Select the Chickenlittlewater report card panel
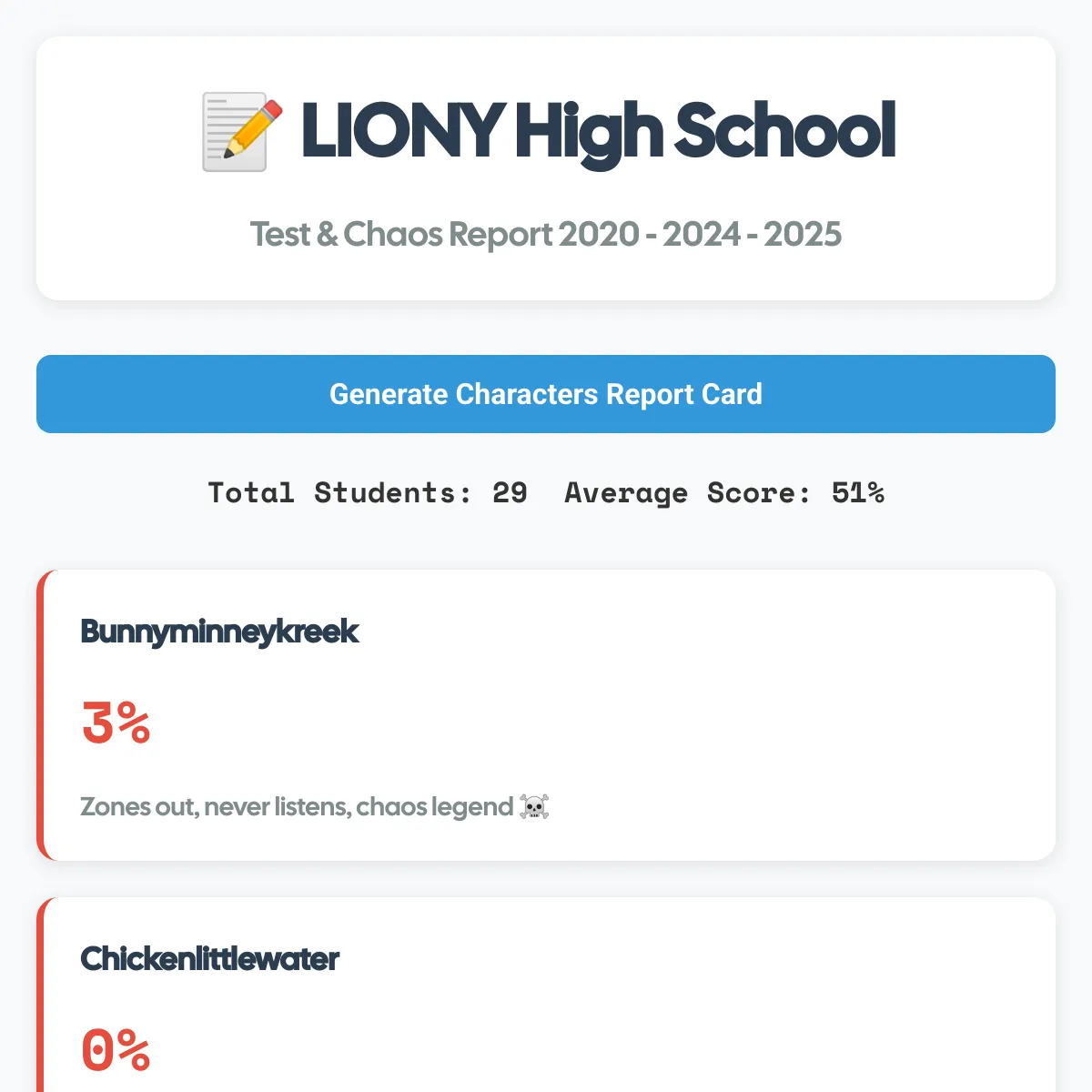 click(x=546, y=995)
